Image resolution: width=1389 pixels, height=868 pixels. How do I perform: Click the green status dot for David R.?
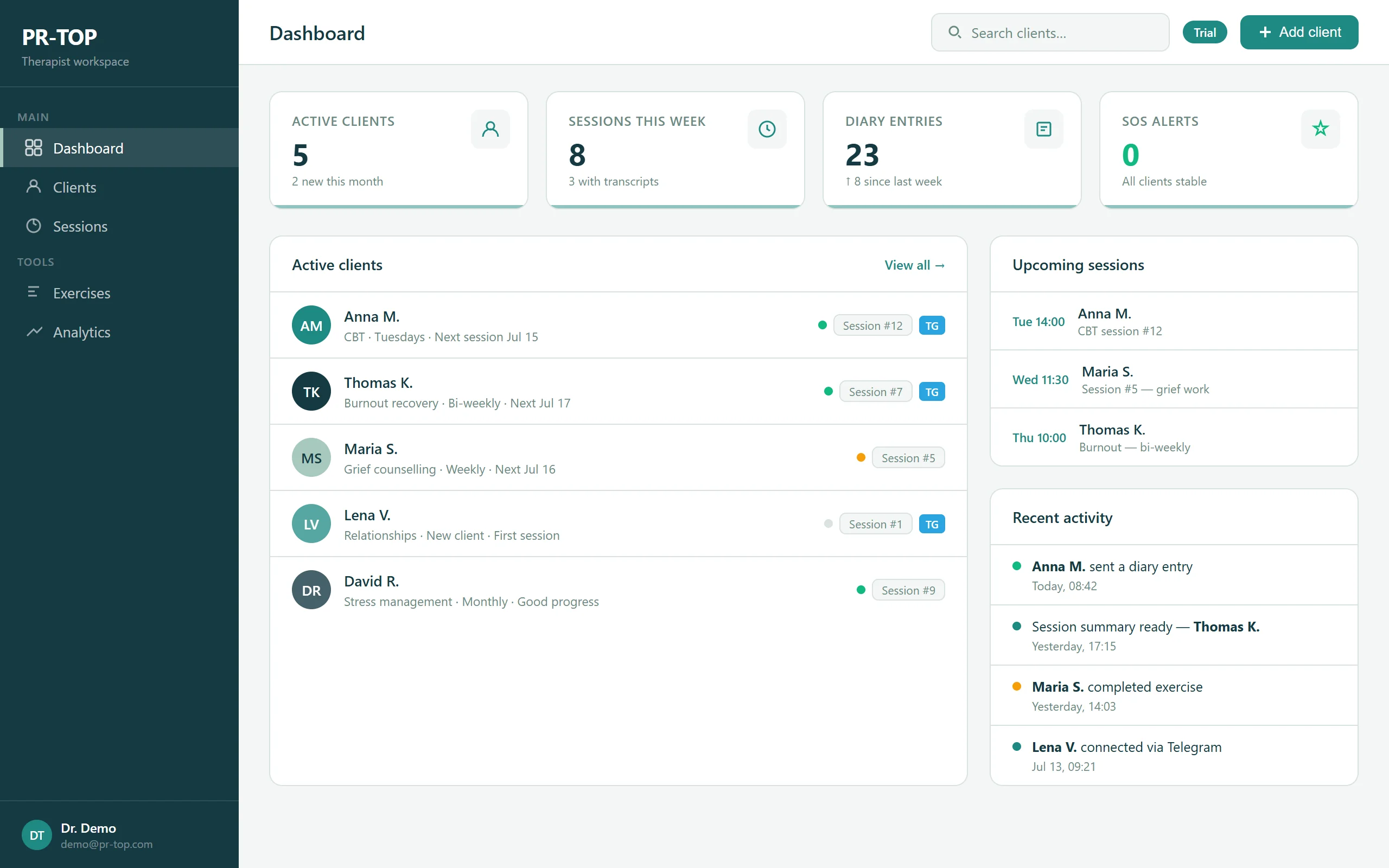[861, 589]
